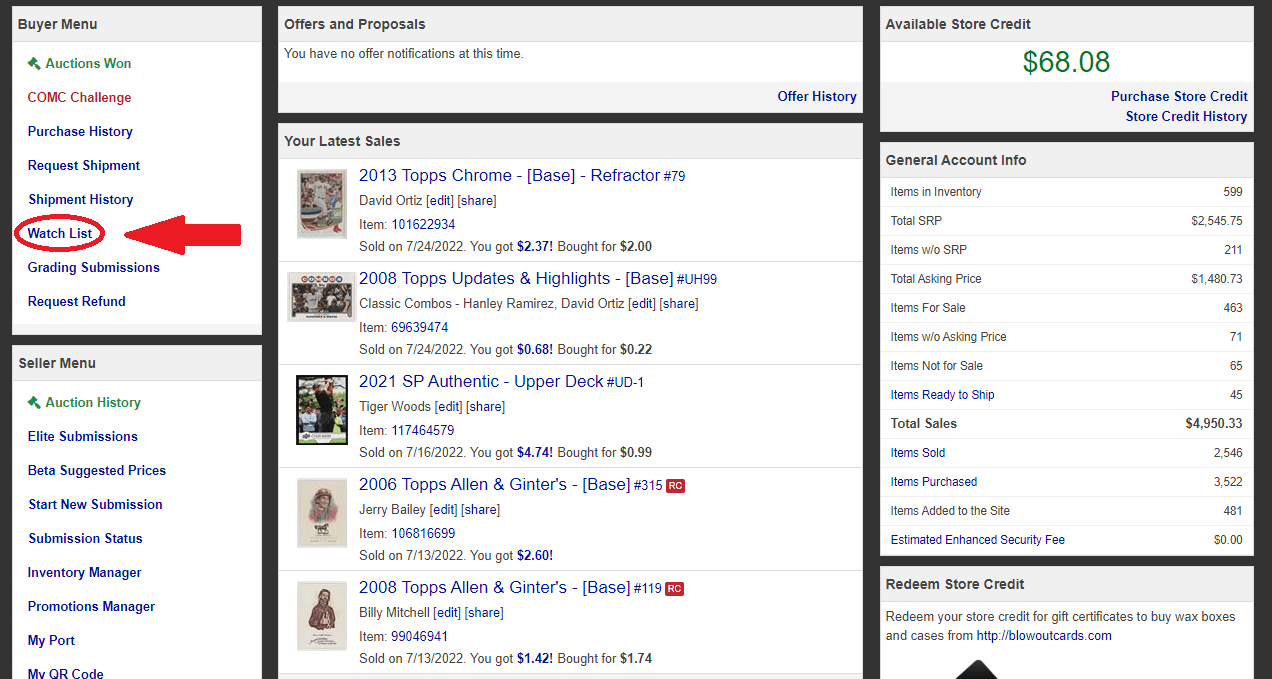Click the $68.08 store credit amount
Viewport: 1272px width, 679px height.
[x=1066, y=62]
